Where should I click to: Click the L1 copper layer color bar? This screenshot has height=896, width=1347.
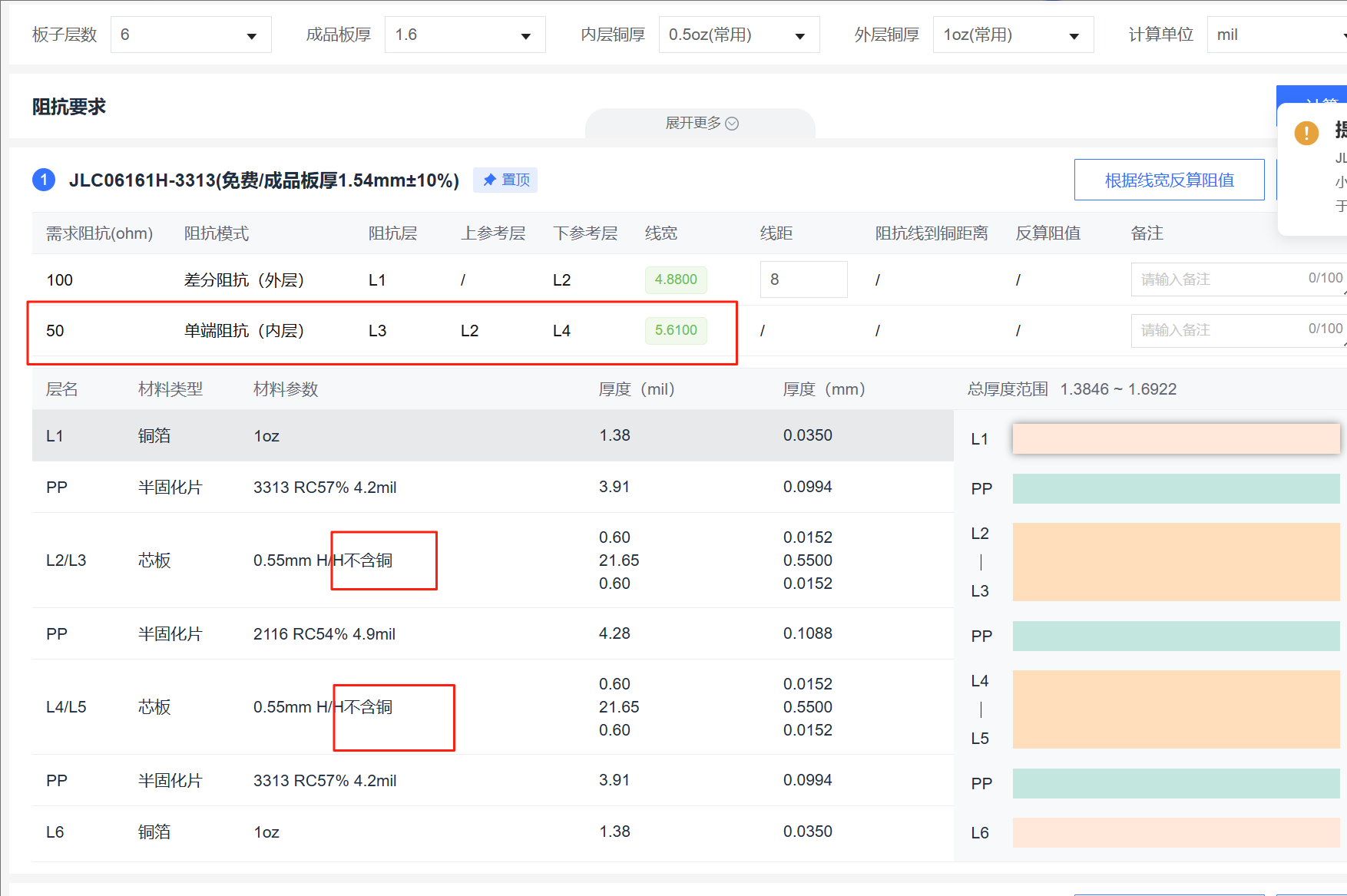[x=1175, y=438]
